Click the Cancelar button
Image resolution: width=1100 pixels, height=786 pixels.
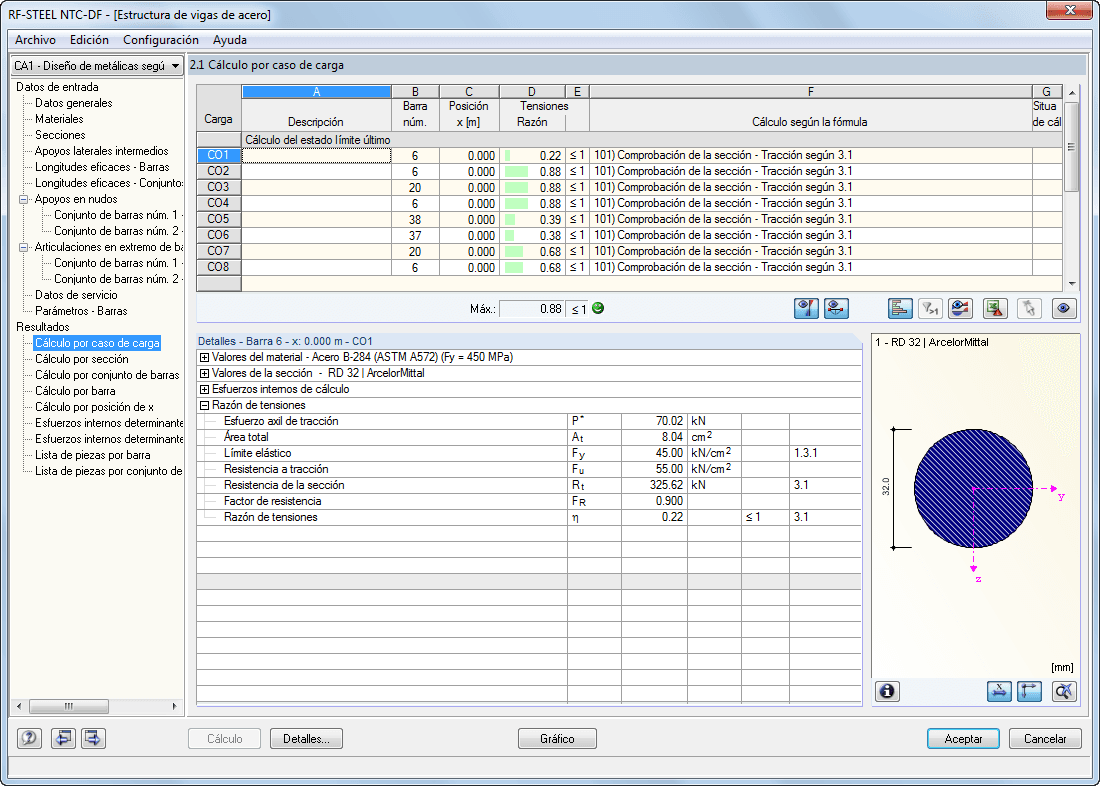[1045, 739]
